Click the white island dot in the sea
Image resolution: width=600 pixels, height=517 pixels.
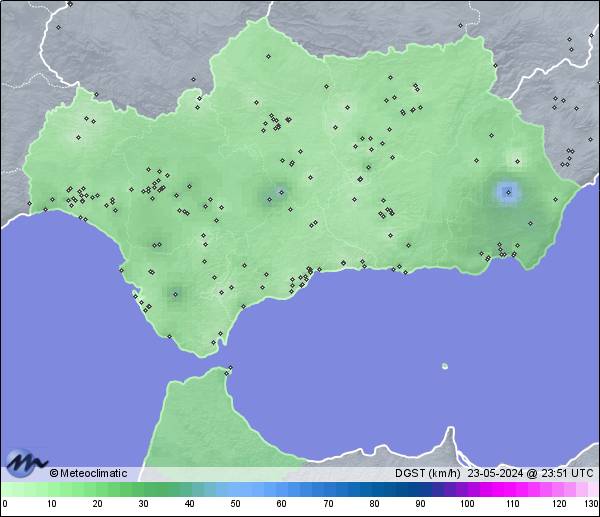[444, 366]
